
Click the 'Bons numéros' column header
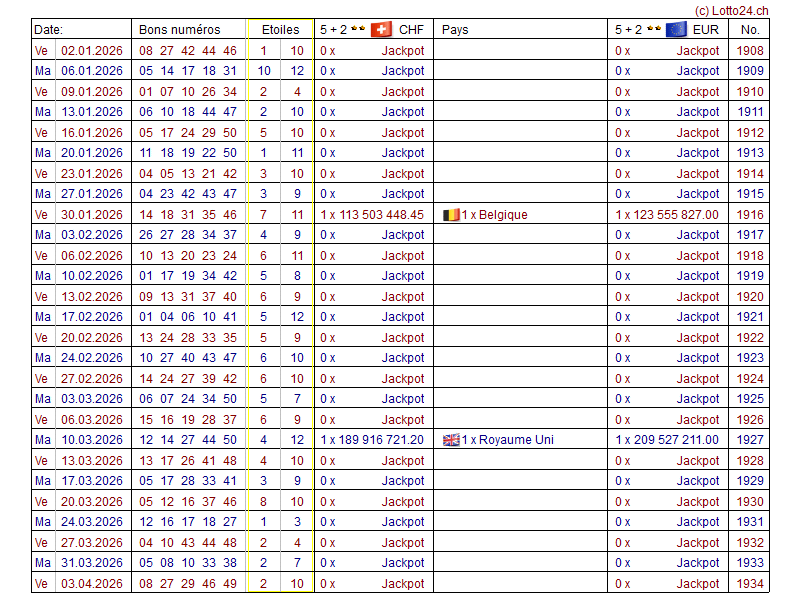click(x=179, y=30)
